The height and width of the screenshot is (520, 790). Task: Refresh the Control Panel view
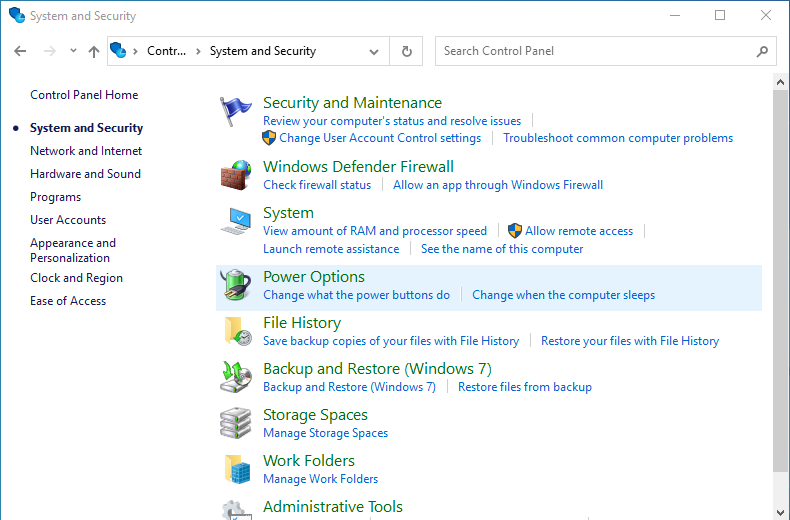(x=407, y=51)
